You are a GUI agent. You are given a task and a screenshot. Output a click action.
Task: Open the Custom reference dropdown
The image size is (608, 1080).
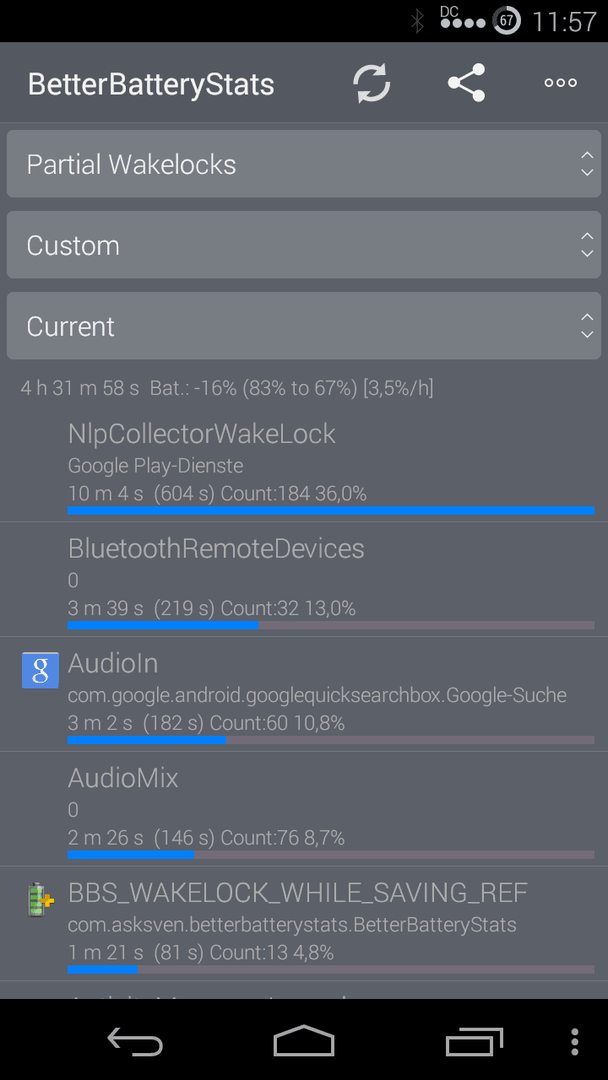click(x=304, y=245)
